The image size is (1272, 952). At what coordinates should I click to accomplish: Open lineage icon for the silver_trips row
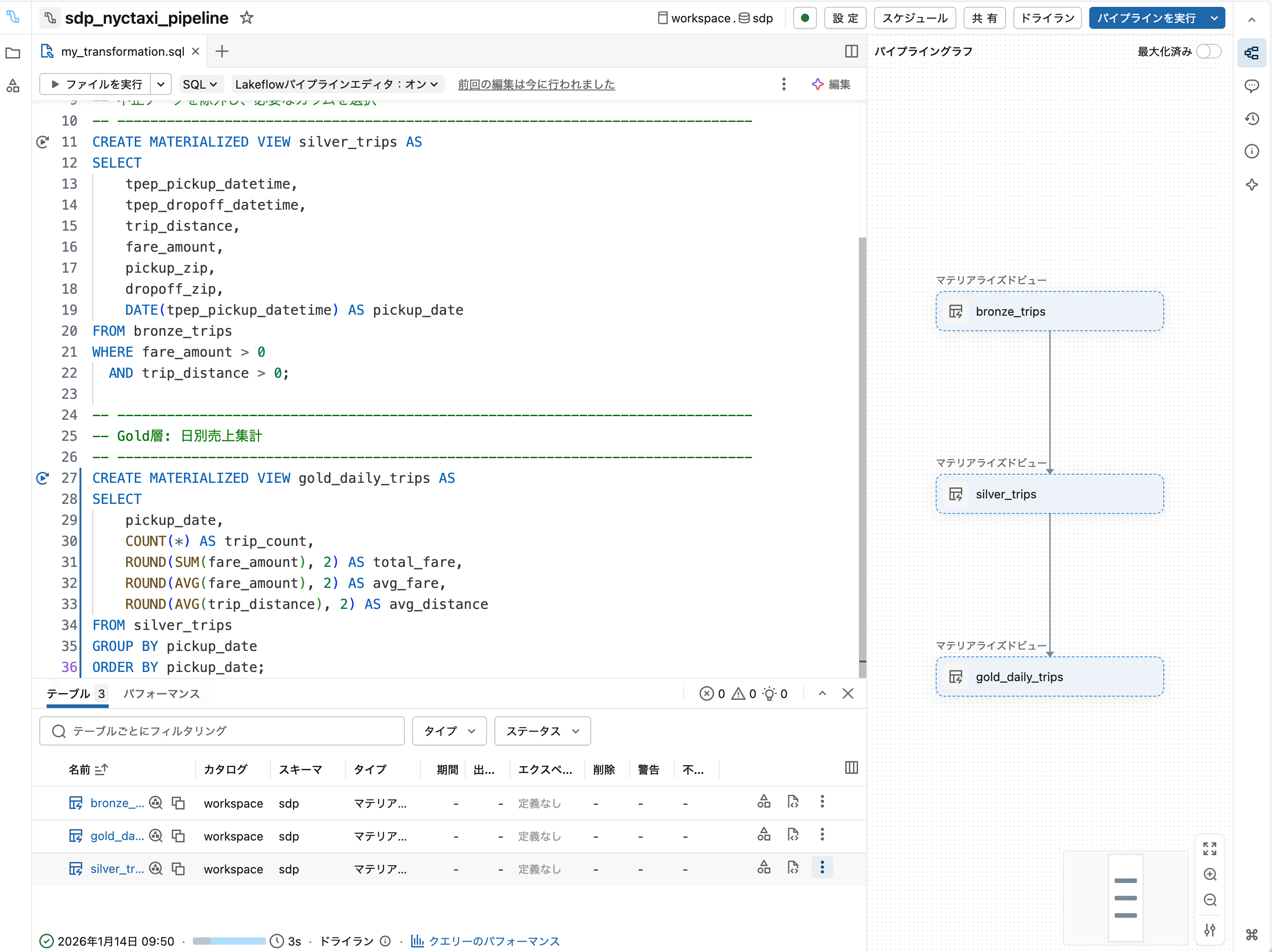[763, 868]
